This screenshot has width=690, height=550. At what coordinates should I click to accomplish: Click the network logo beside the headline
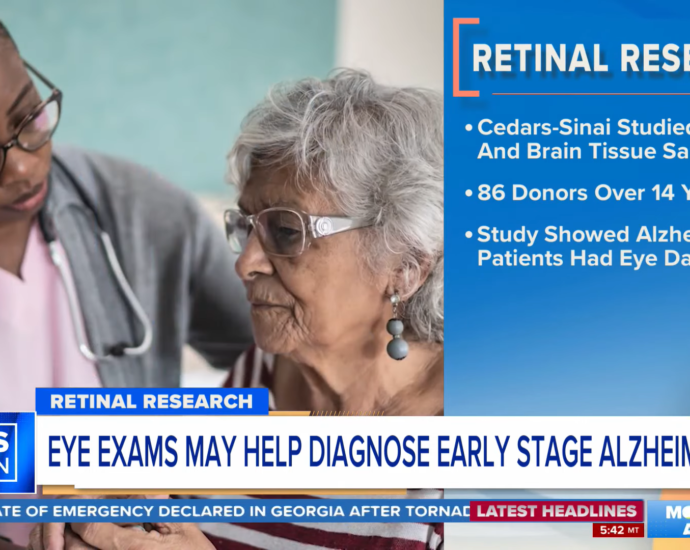click(x=17, y=452)
